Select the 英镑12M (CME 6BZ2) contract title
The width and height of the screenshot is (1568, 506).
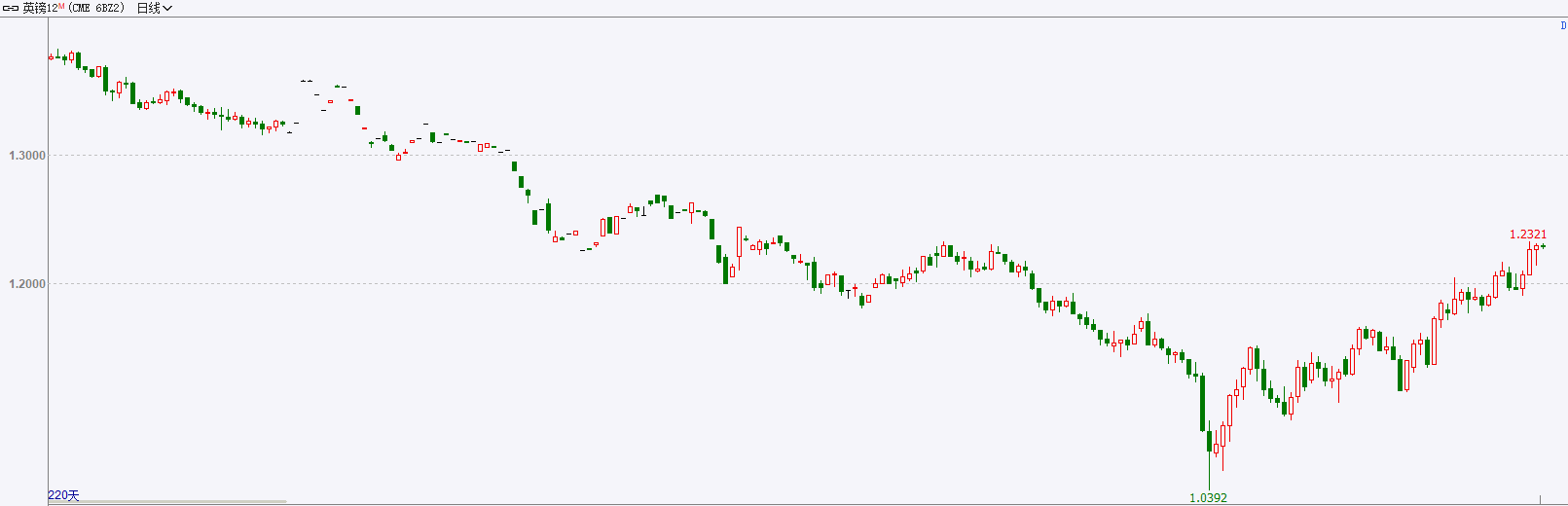pyautogui.click(x=74, y=8)
